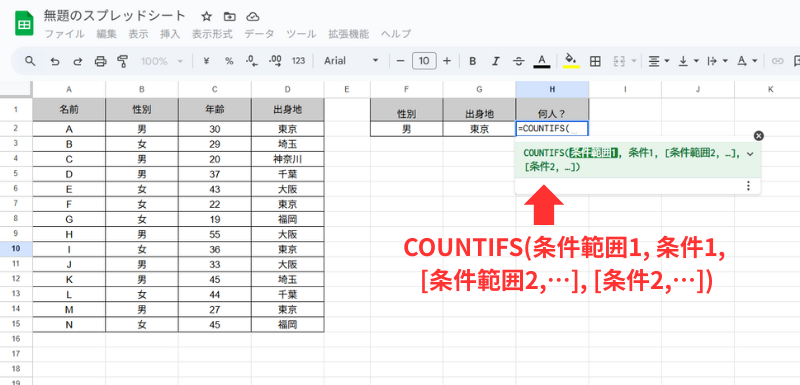Screen dimensions: 800x385
Task: Toggle bold formatting with B
Action: (472, 61)
